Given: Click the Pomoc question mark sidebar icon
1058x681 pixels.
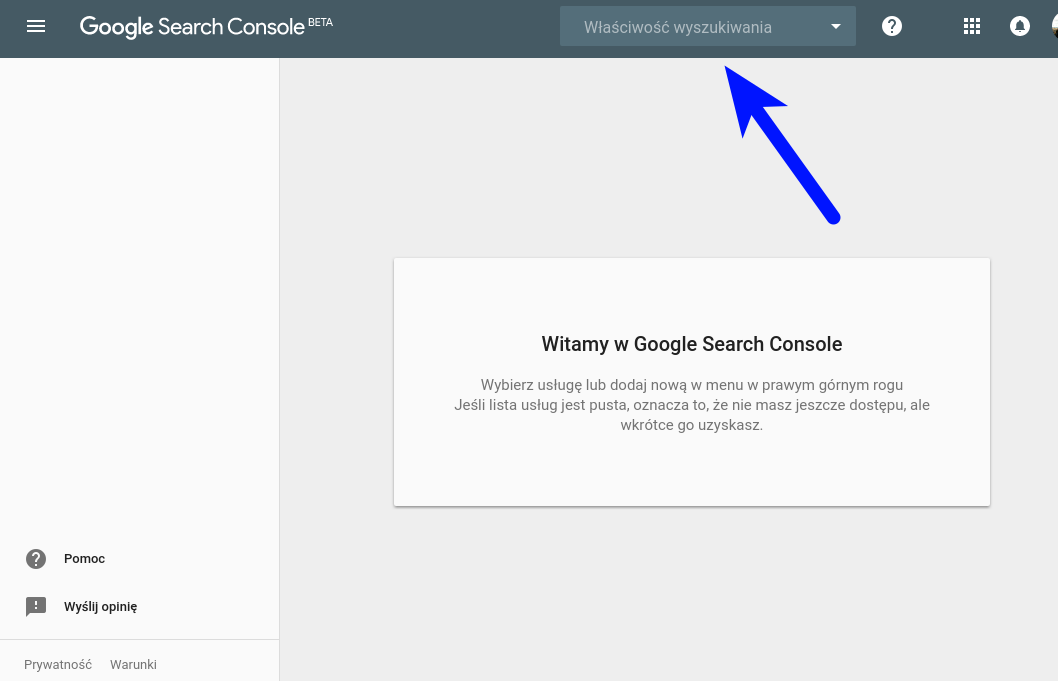Looking at the screenshot, I should 36,559.
